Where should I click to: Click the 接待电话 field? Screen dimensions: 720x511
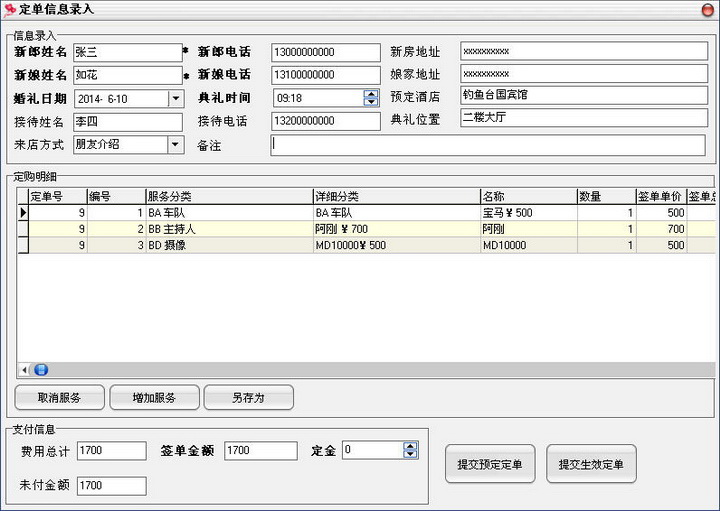point(326,122)
